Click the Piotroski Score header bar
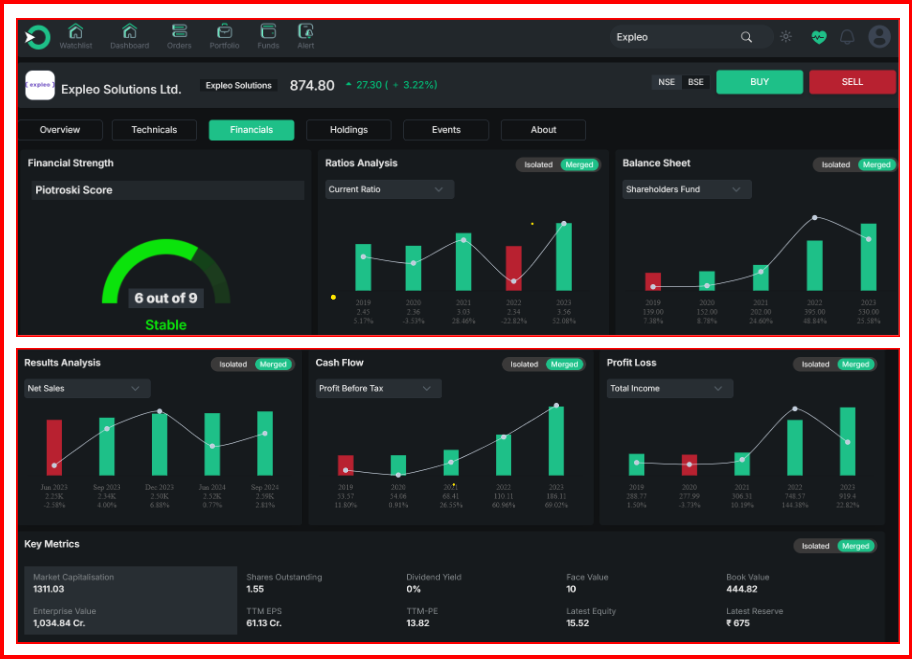 [168, 190]
